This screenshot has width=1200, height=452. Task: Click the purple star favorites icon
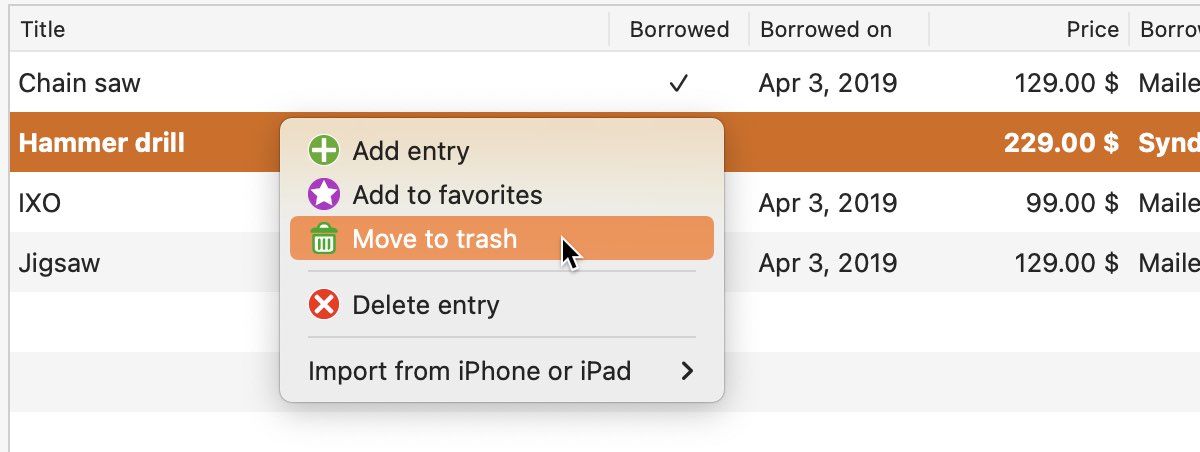[x=324, y=195]
